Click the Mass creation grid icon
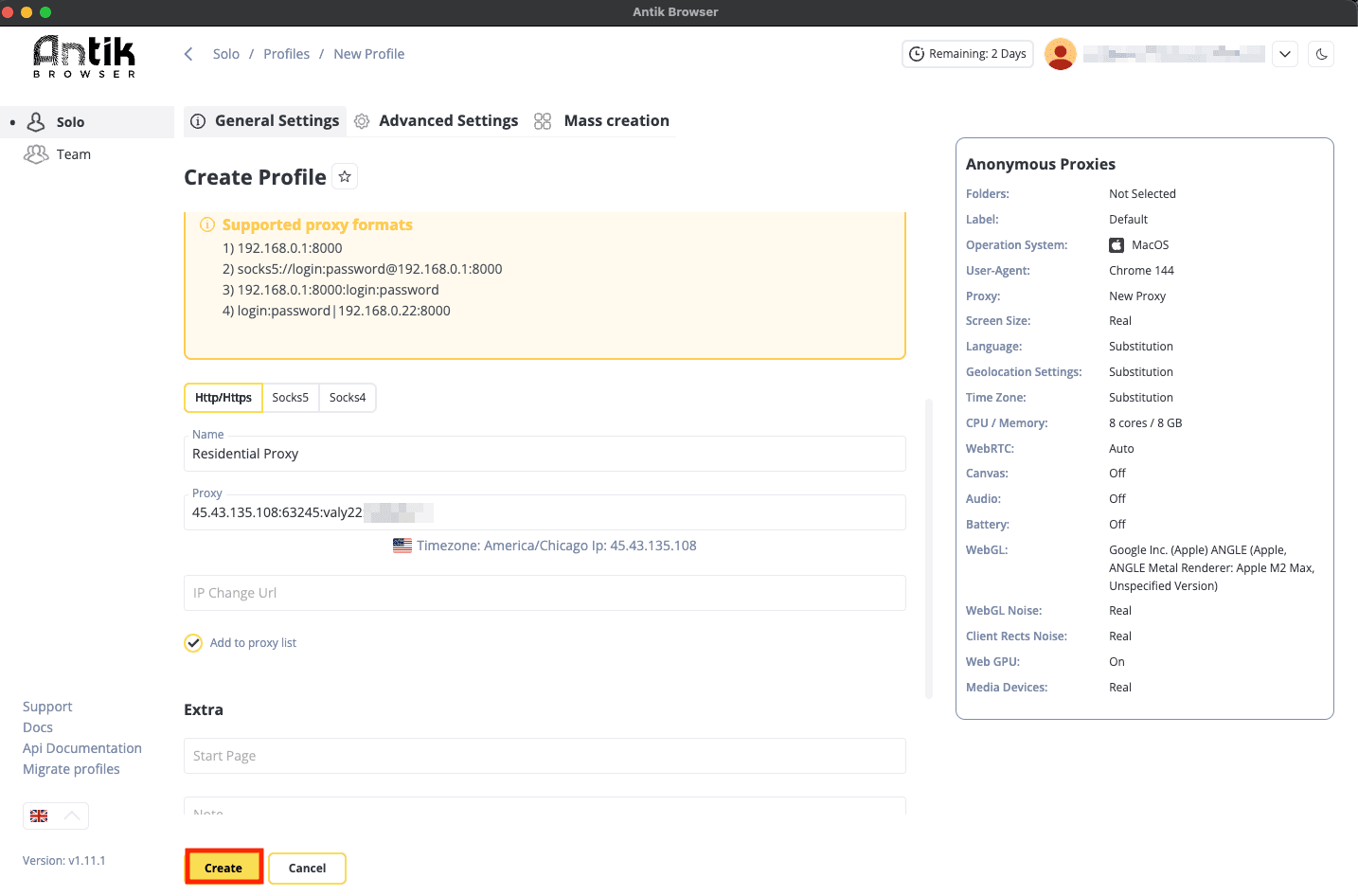This screenshot has height=896, width=1358. point(543,121)
